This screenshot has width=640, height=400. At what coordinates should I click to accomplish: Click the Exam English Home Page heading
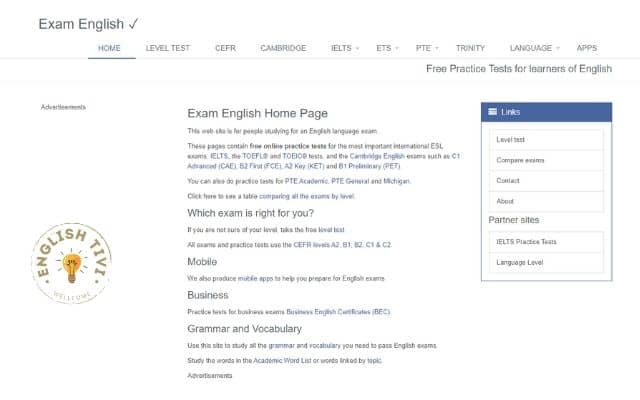[258, 113]
